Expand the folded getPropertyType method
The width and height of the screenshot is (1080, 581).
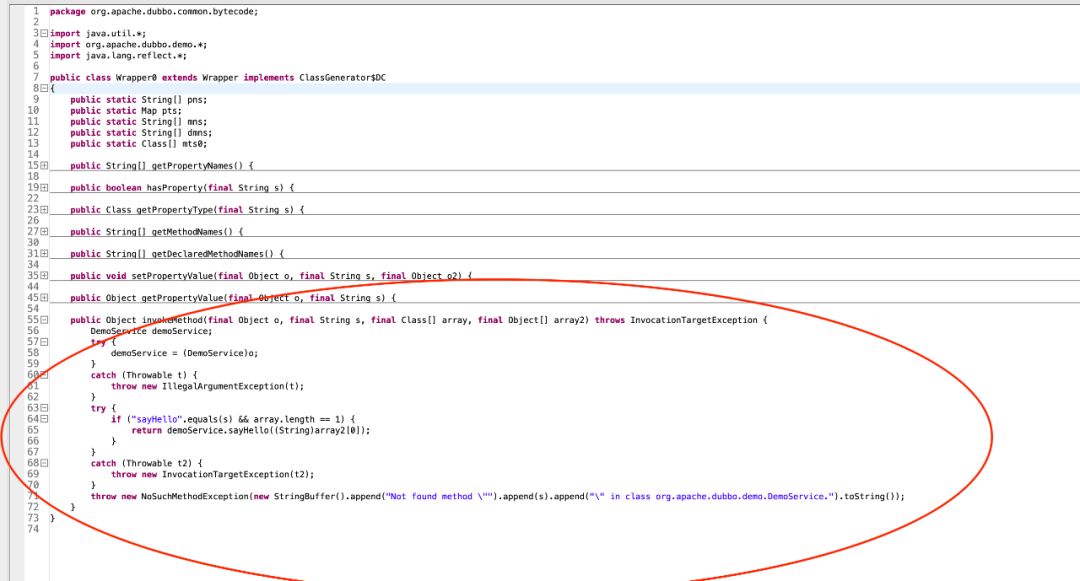[x=44, y=209]
